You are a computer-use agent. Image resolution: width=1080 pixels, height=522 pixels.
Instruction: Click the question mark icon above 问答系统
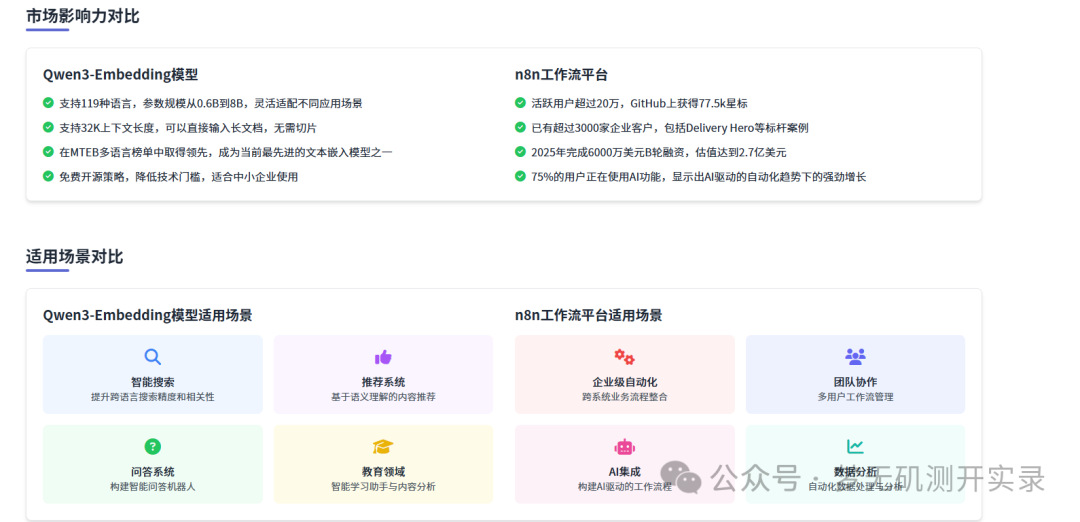pyautogui.click(x=152, y=446)
